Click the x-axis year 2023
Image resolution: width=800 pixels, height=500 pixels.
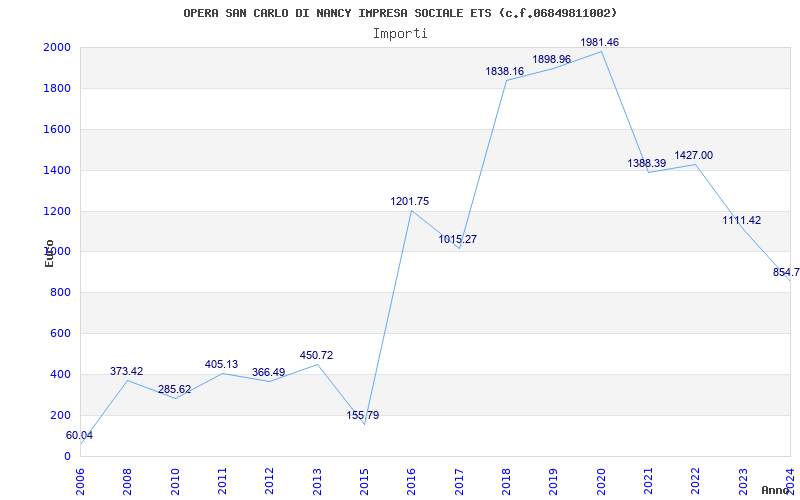point(743,482)
